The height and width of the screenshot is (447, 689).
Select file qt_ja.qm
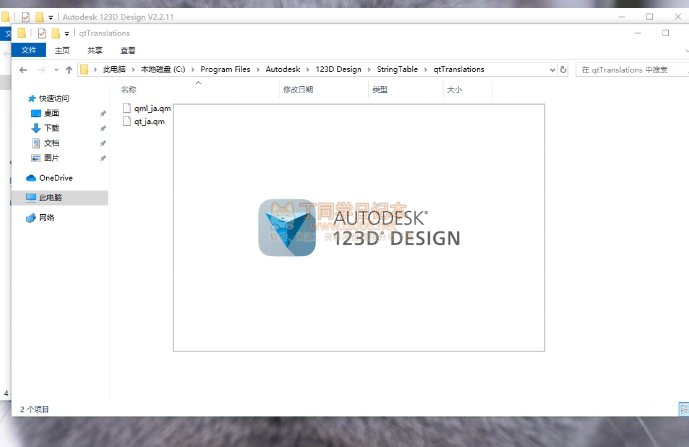(x=149, y=122)
